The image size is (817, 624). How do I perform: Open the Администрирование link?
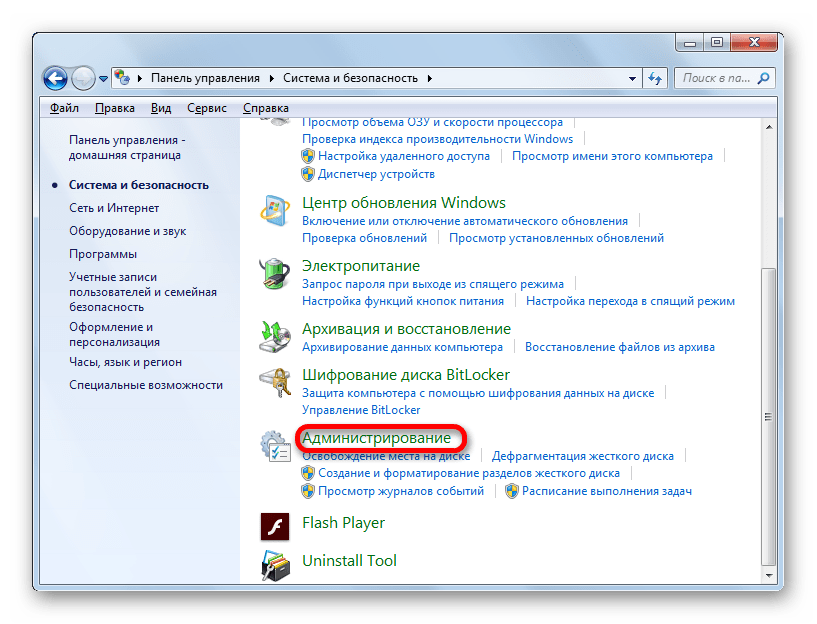click(376, 438)
